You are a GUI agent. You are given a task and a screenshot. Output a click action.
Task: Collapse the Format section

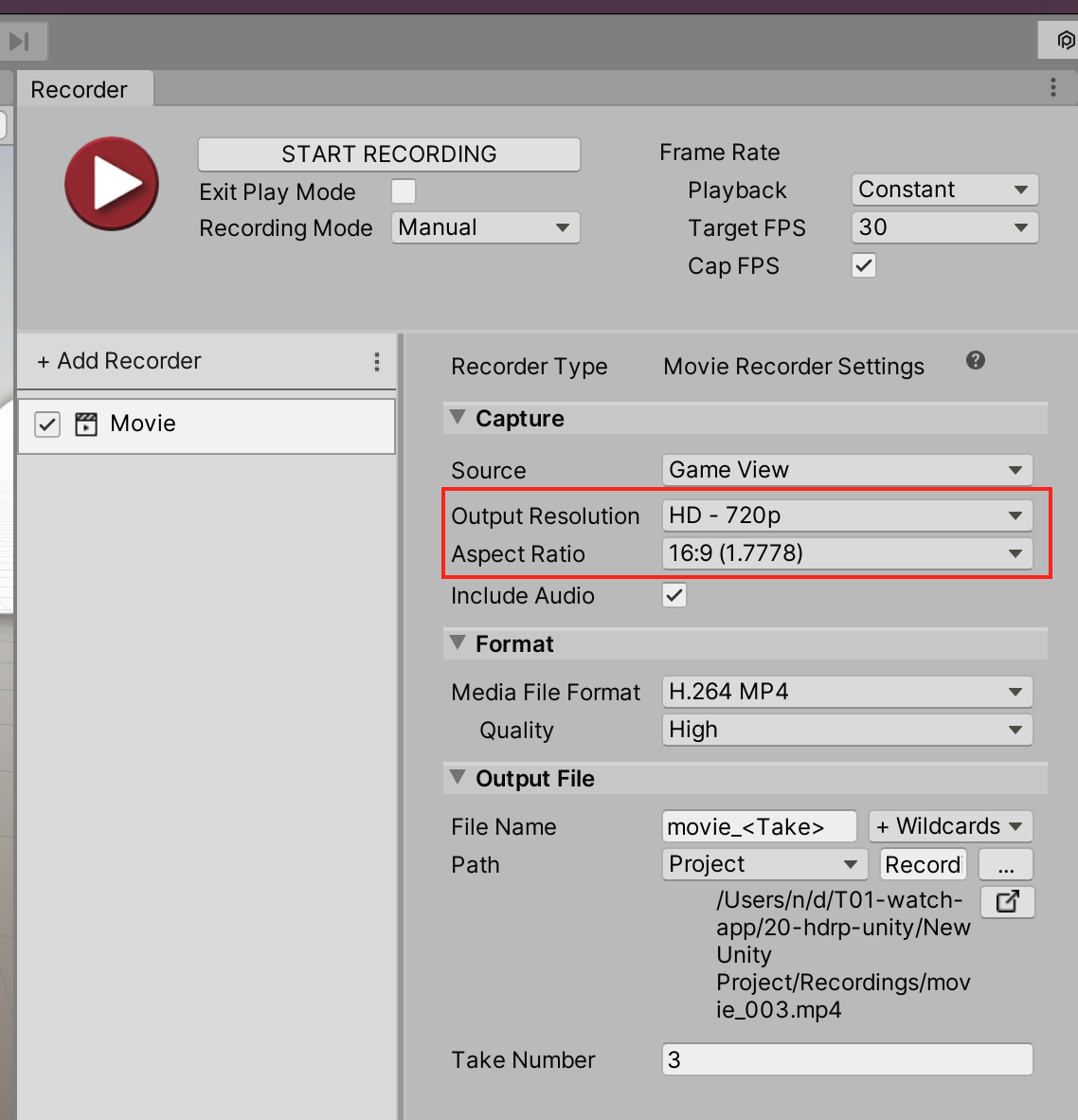pyautogui.click(x=458, y=642)
